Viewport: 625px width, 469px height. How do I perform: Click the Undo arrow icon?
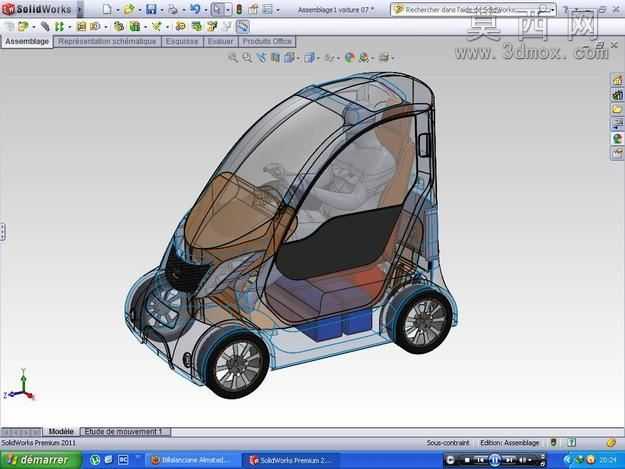[x=195, y=9]
